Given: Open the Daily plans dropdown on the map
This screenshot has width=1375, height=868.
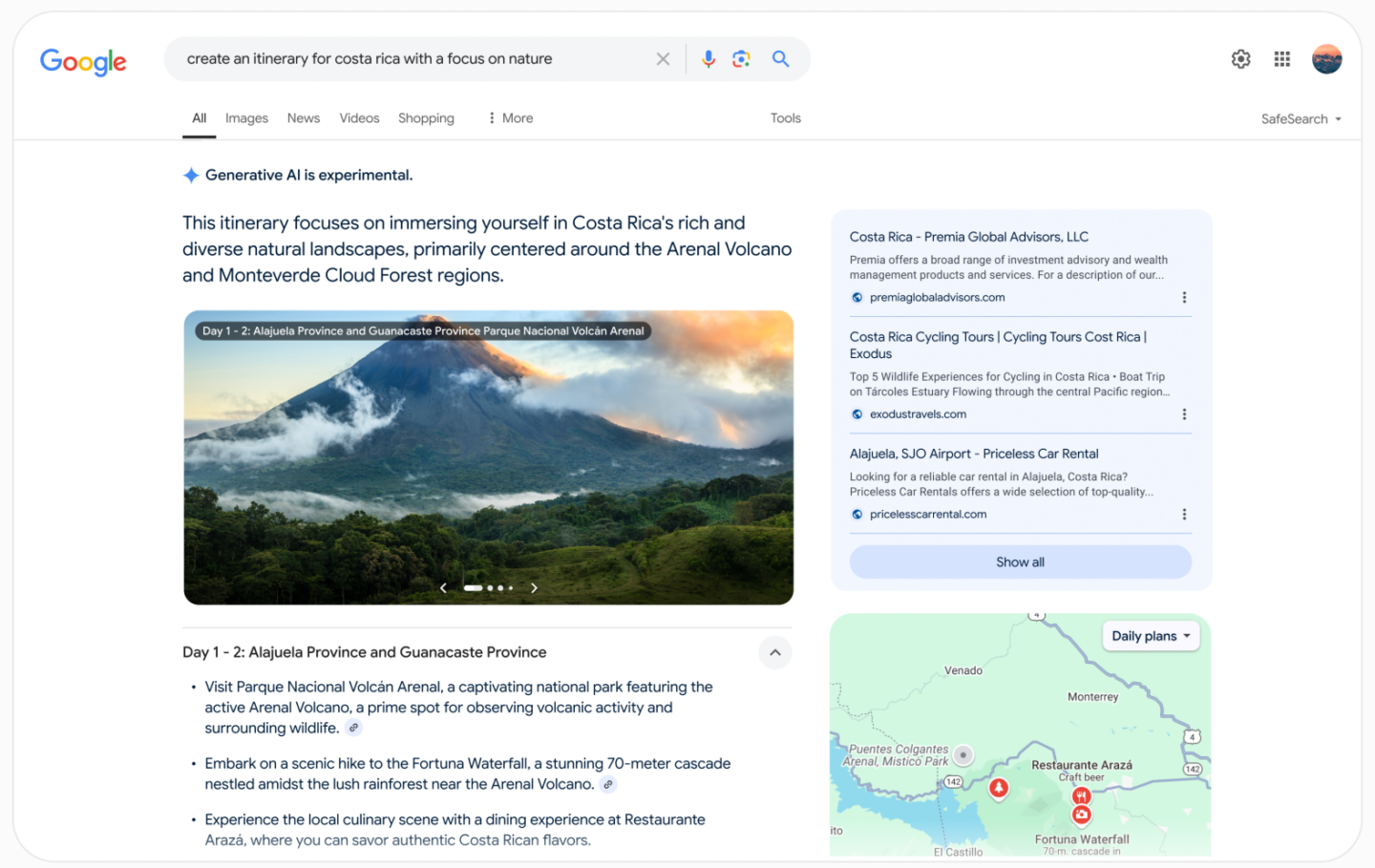Looking at the screenshot, I should 1151,635.
